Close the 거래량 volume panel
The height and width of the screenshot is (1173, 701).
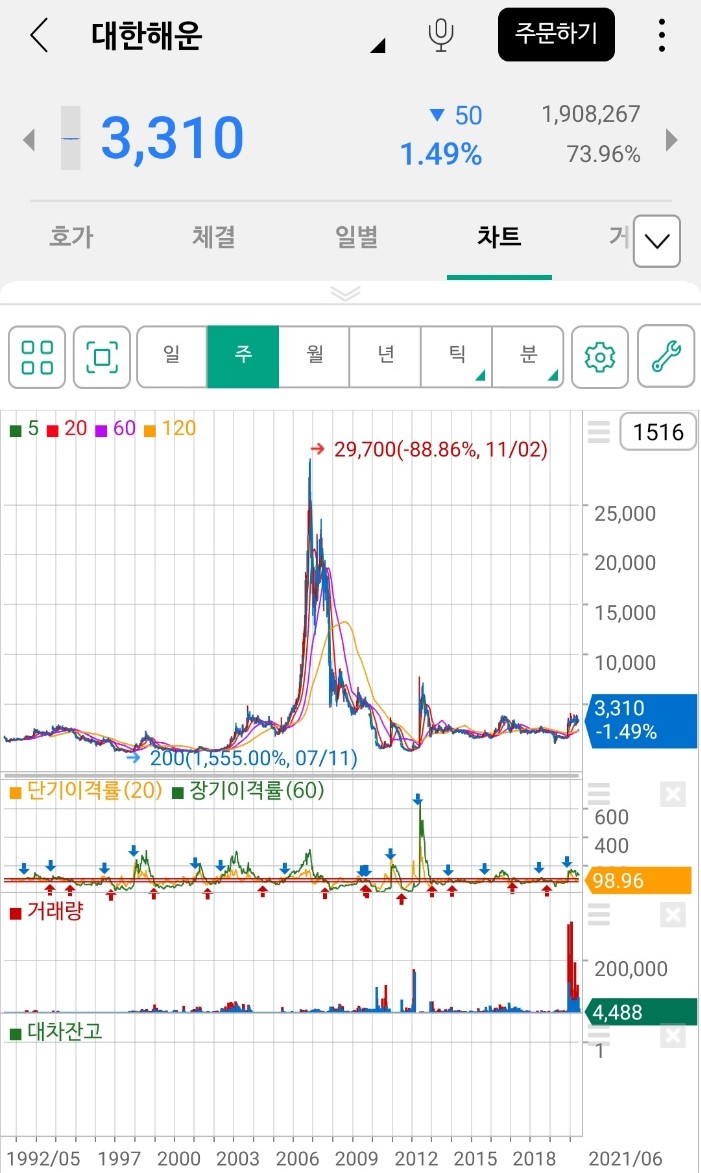(x=673, y=914)
